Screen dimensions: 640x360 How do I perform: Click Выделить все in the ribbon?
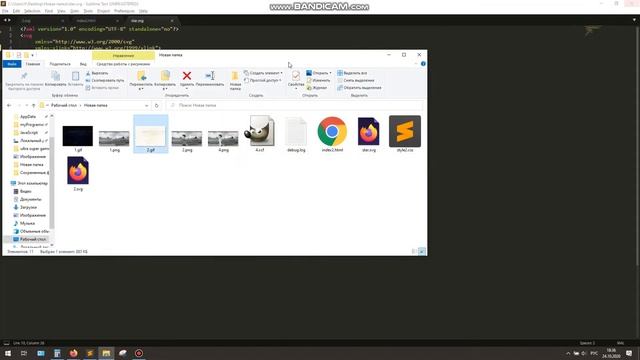[x=352, y=73]
